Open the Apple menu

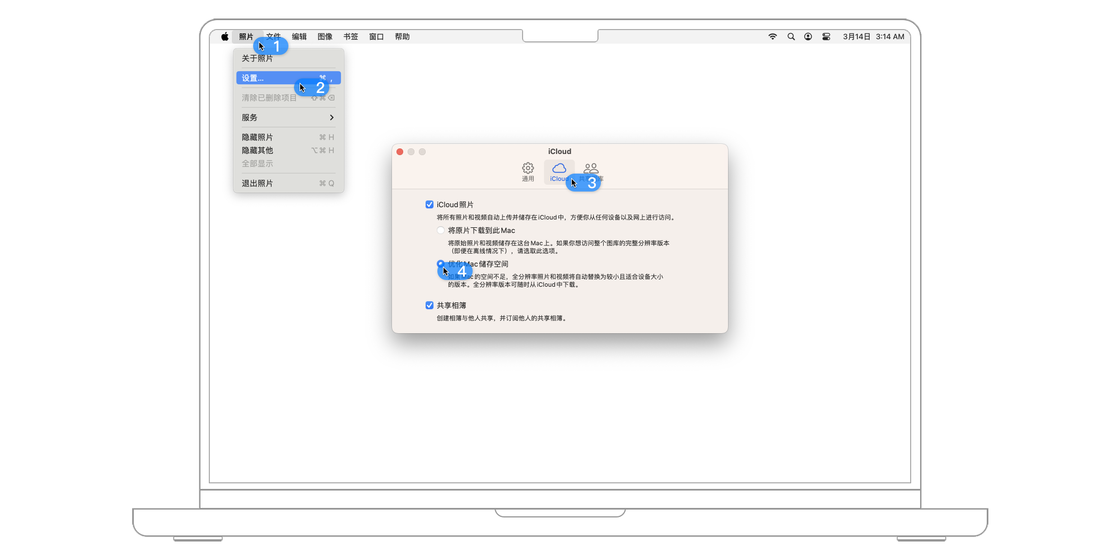pyautogui.click(x=224, y=36)
